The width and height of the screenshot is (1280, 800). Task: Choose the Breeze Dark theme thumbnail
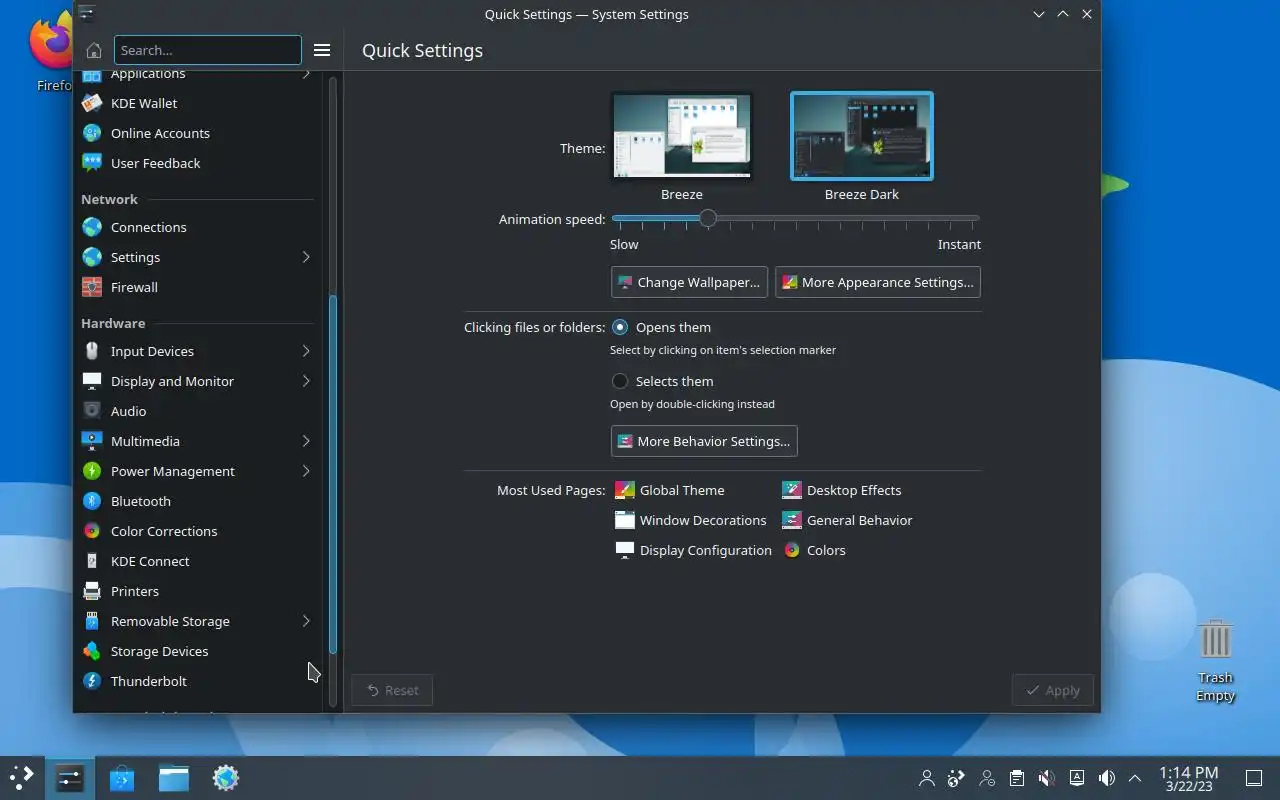click(x=862, y=136)
